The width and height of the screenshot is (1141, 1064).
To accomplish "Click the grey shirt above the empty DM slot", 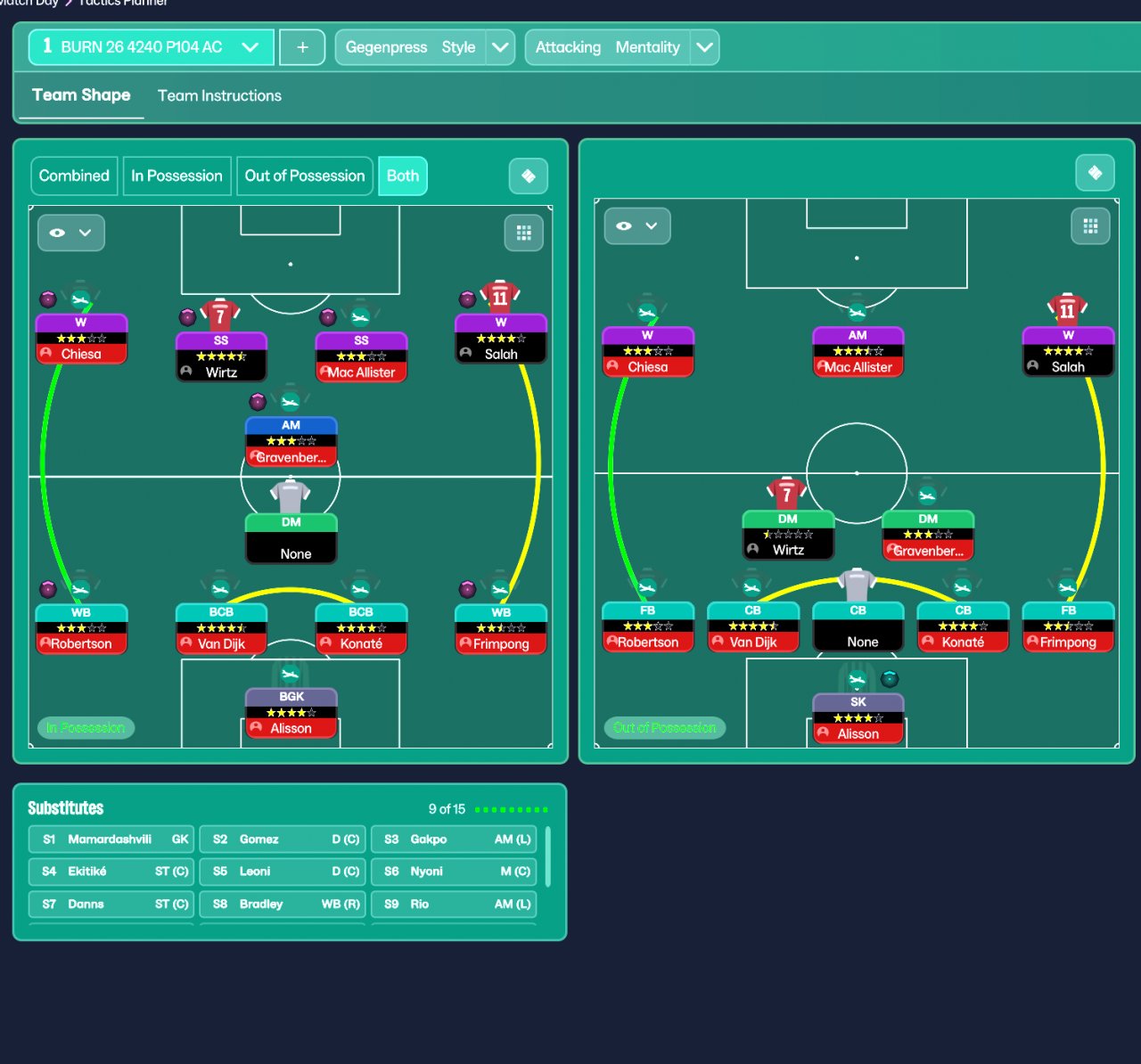I will [291, 496].
